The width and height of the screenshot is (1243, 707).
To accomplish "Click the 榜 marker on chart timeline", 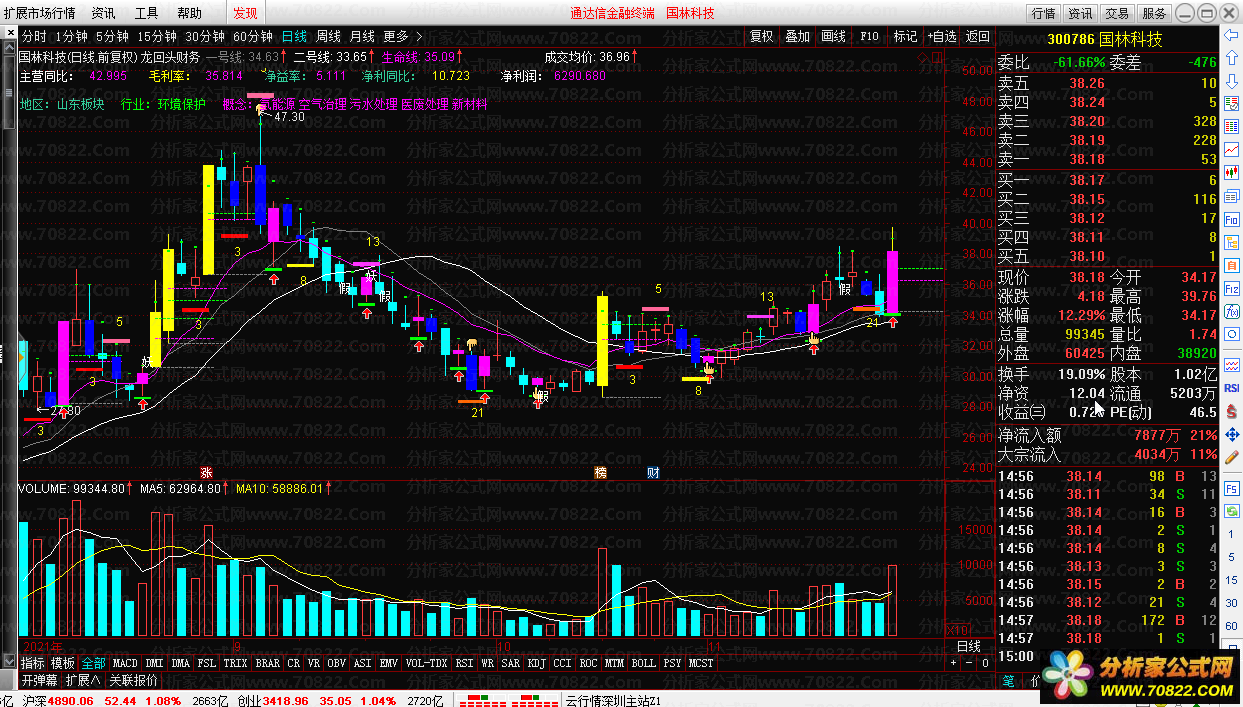I will tap(600, 473).
